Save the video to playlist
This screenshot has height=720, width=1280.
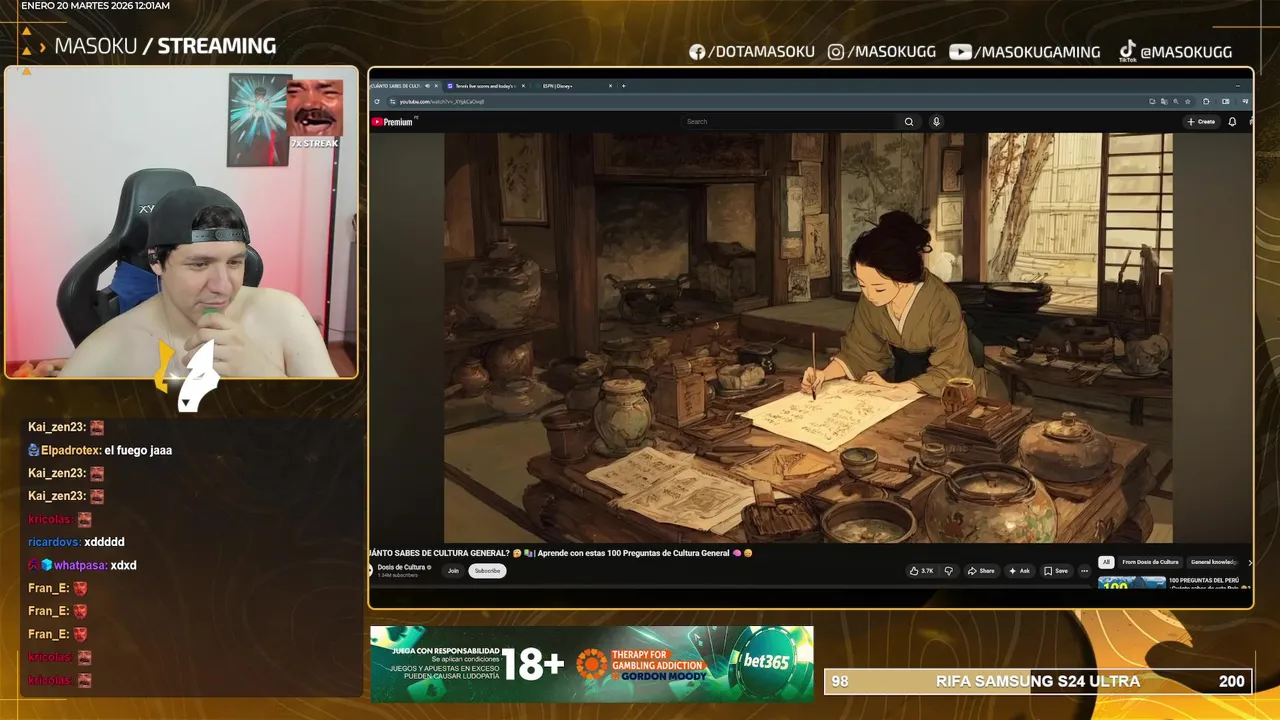pyautogui.click(x=1055, y=571)
